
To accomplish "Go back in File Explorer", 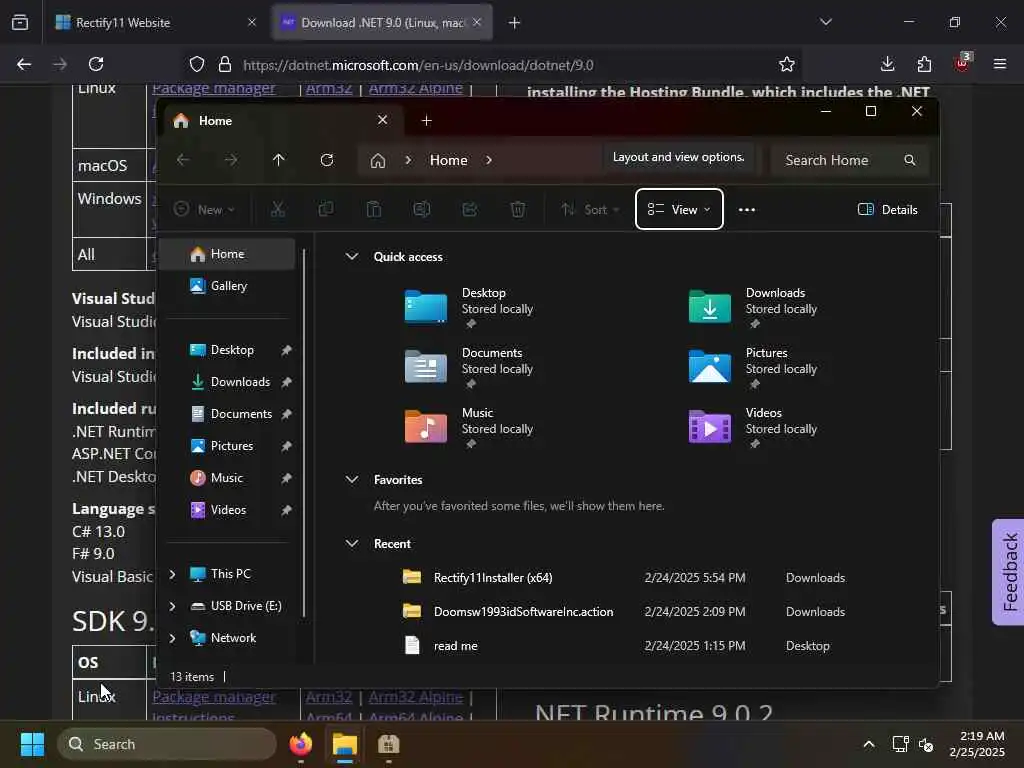I will coord(184,160).
